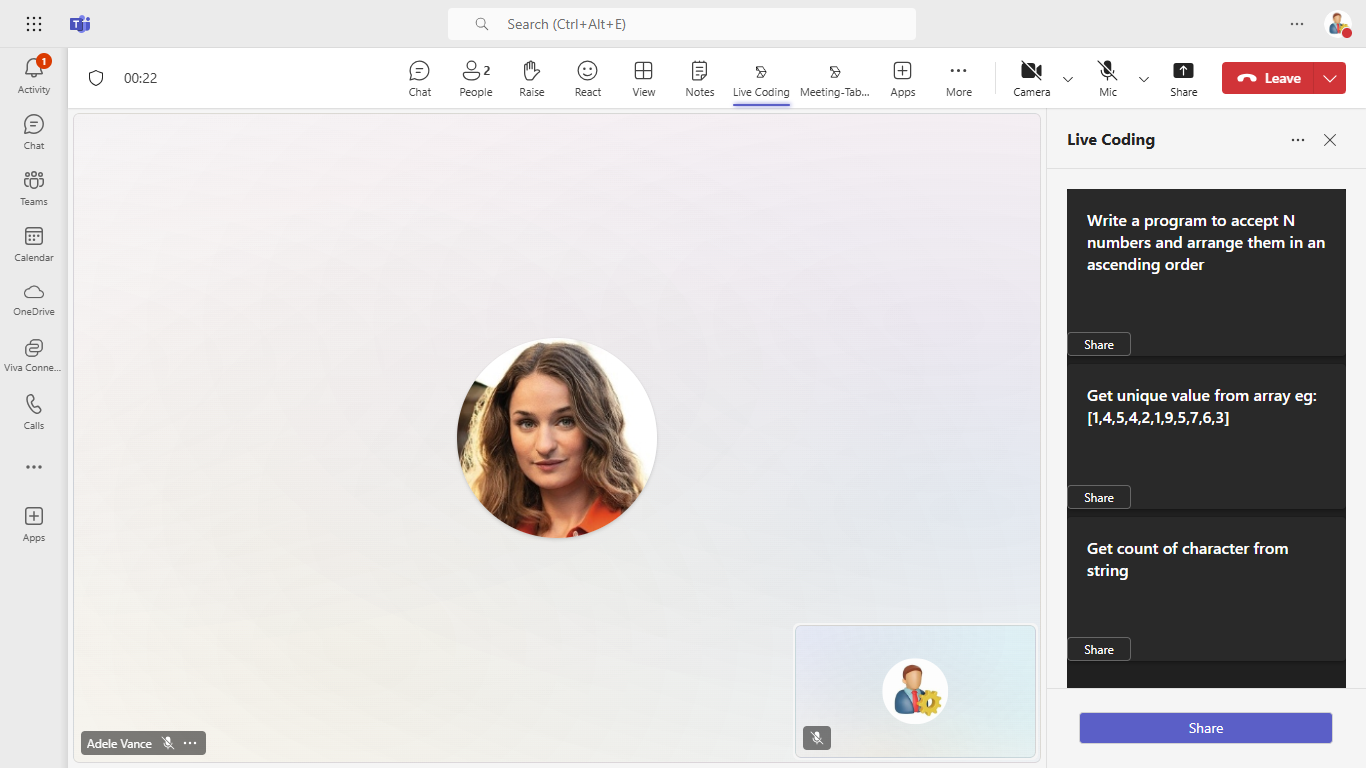Raise your hand in meeting
Viewport: 1366px width, 768px height.
(532, 78)
